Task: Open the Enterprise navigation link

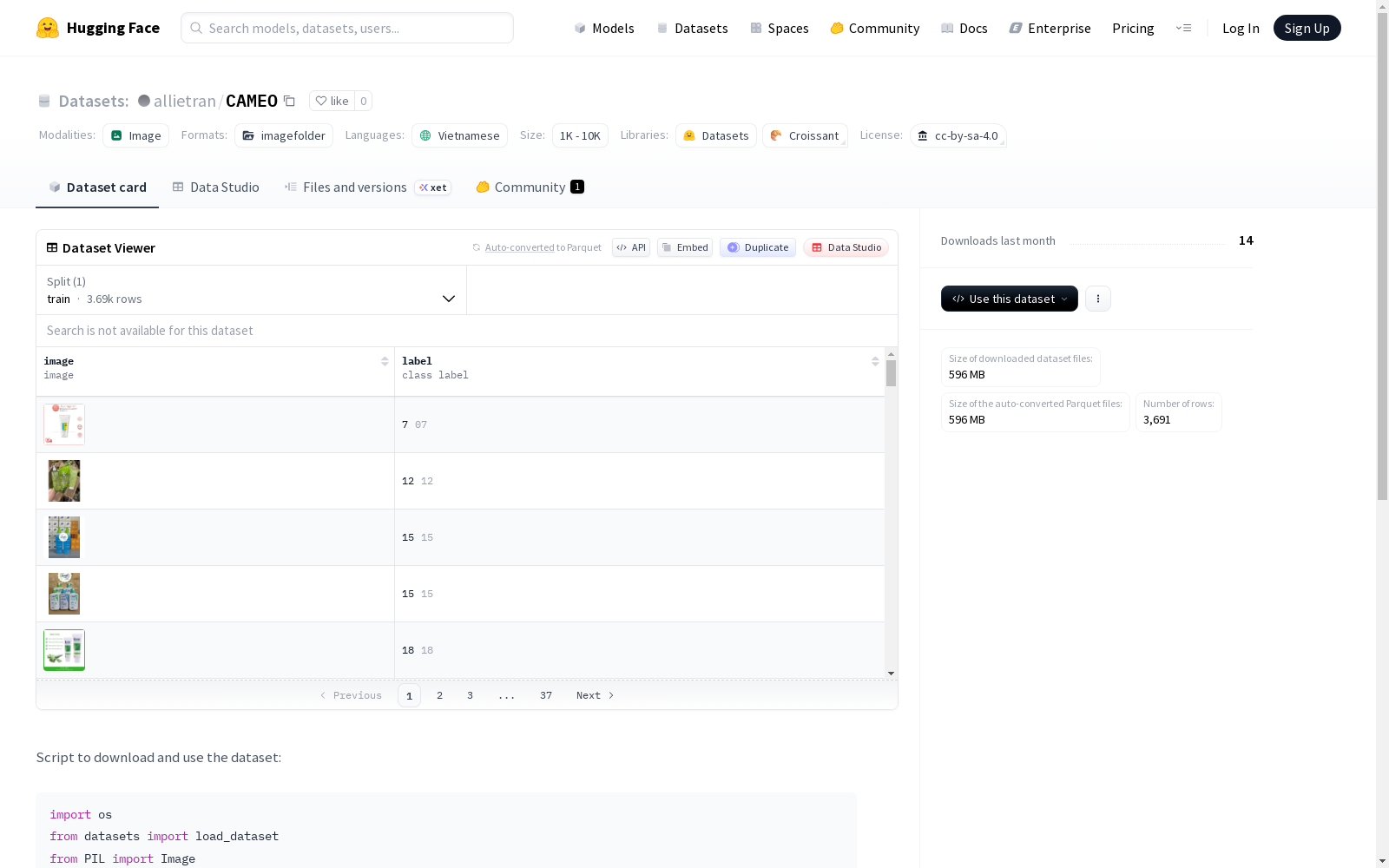Action: (x=1050, y=28)
